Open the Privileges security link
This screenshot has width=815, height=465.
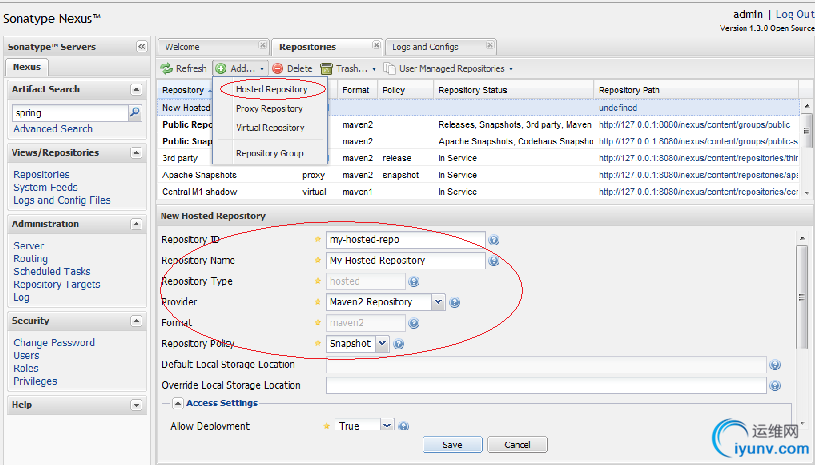(35, 381)
